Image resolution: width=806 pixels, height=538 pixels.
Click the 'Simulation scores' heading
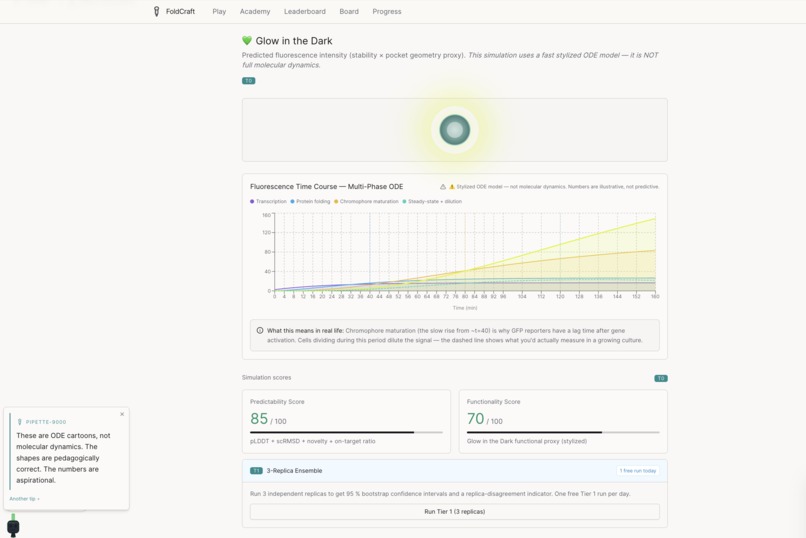pos(266,377)
